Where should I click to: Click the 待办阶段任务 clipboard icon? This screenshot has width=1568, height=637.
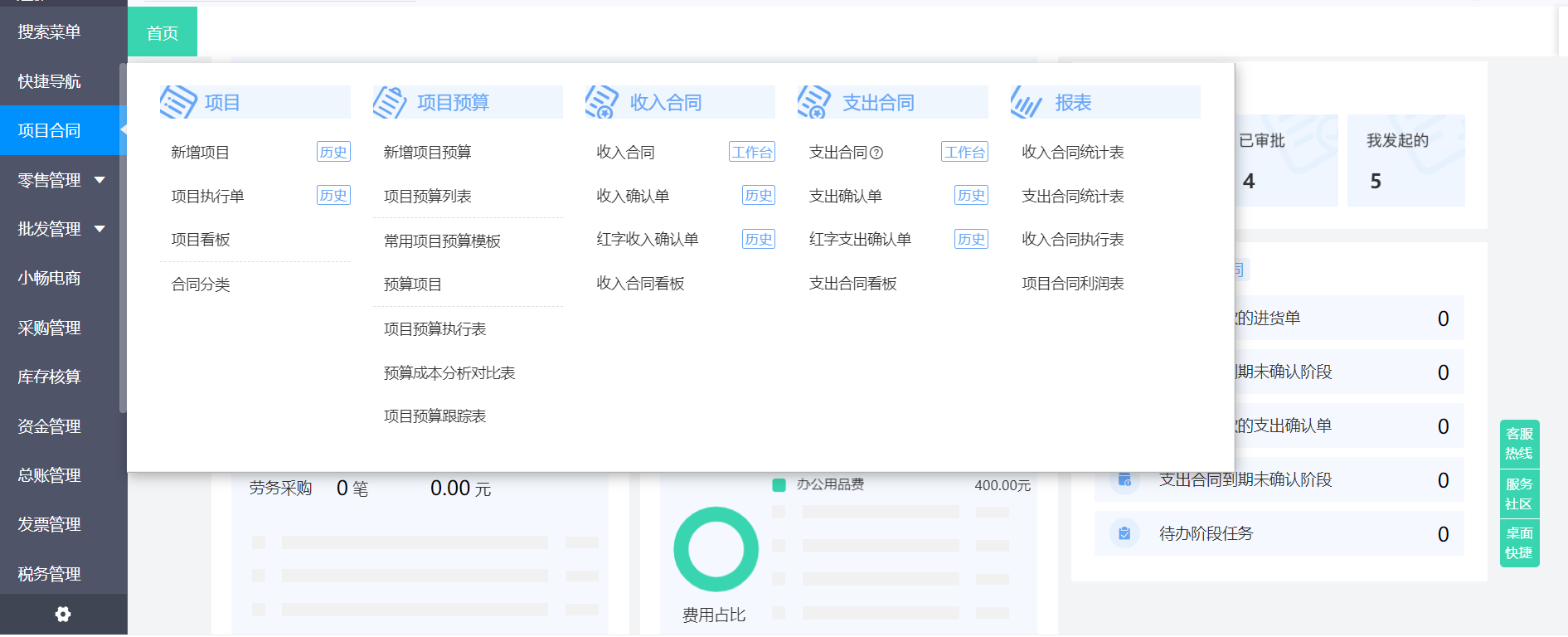click(1124, 533)
